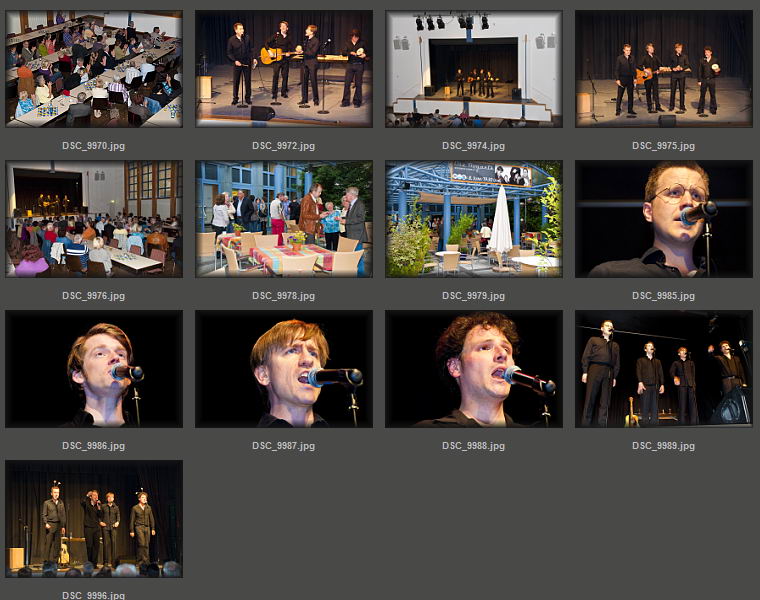760x600 pixels.
Task: Click the wide stage shot thumbnail DSC_9974
Action: pos(473,69)
